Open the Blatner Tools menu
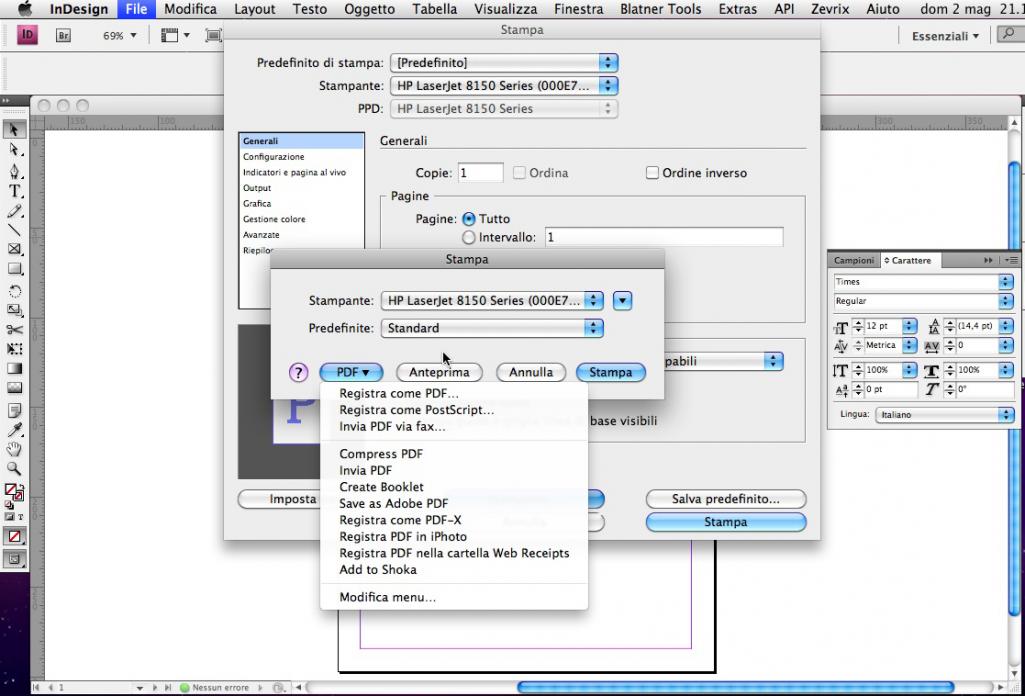Viewport: 1025px width, 696px height. coord(660,9)
